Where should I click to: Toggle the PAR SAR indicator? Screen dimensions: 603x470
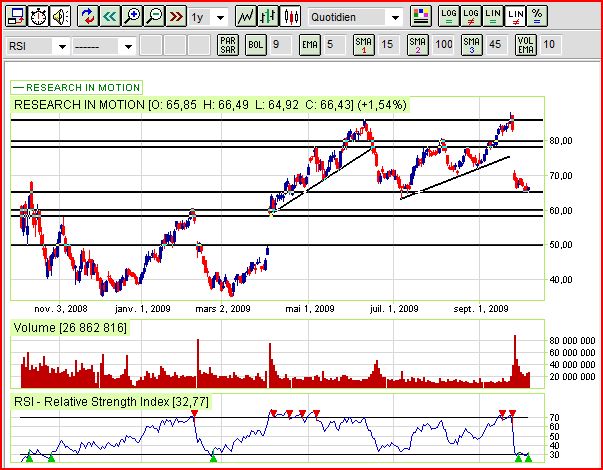228,45
